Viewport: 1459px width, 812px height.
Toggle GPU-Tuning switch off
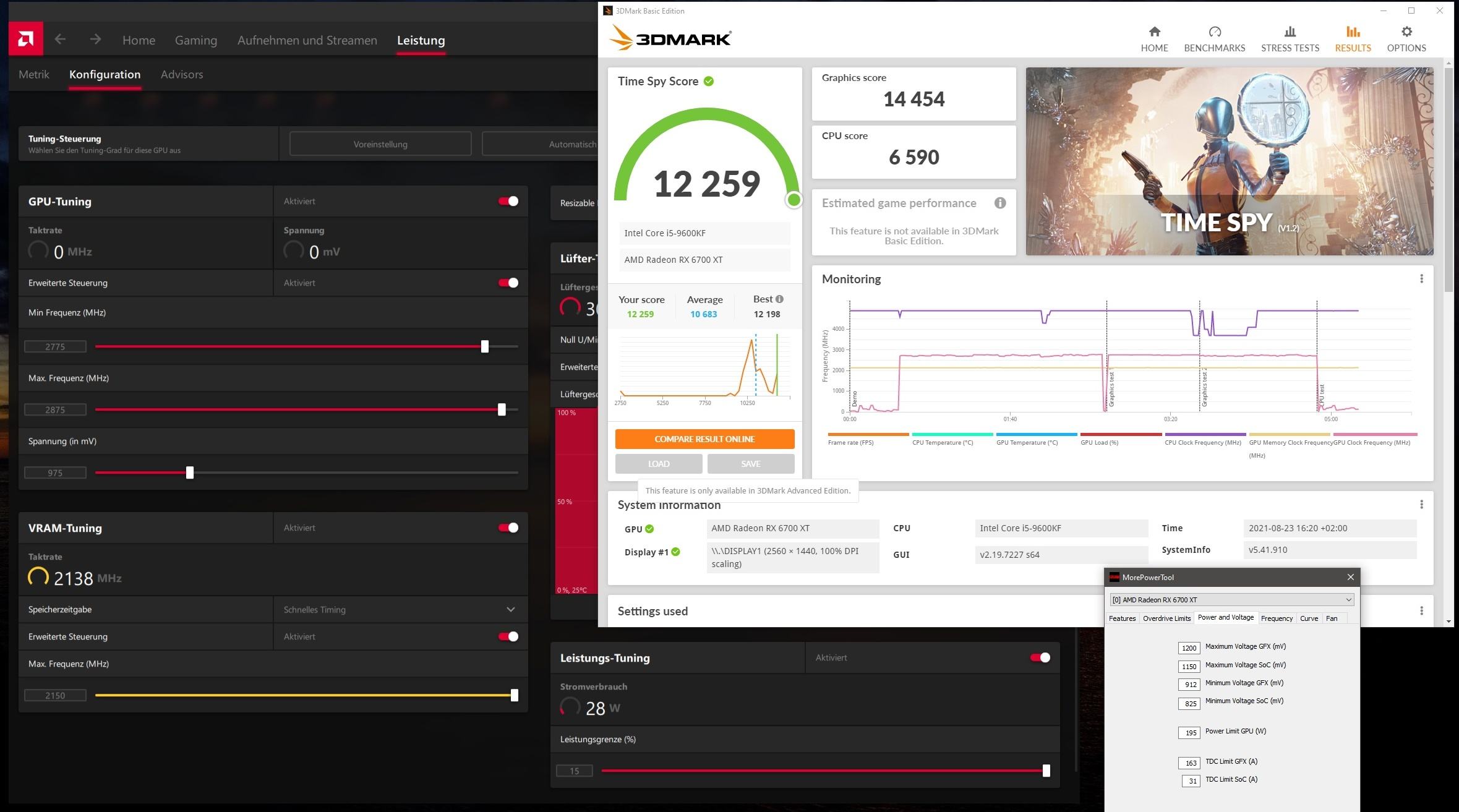click(508, 201)
